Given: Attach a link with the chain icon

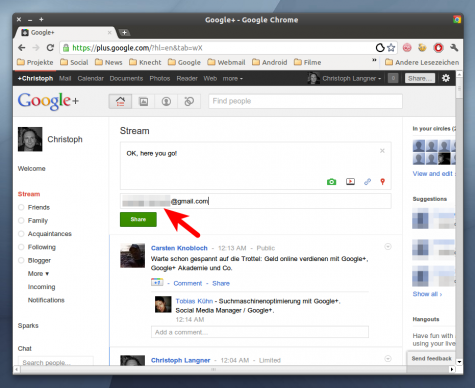Looking at the screenshot, I should coord(367,182).
